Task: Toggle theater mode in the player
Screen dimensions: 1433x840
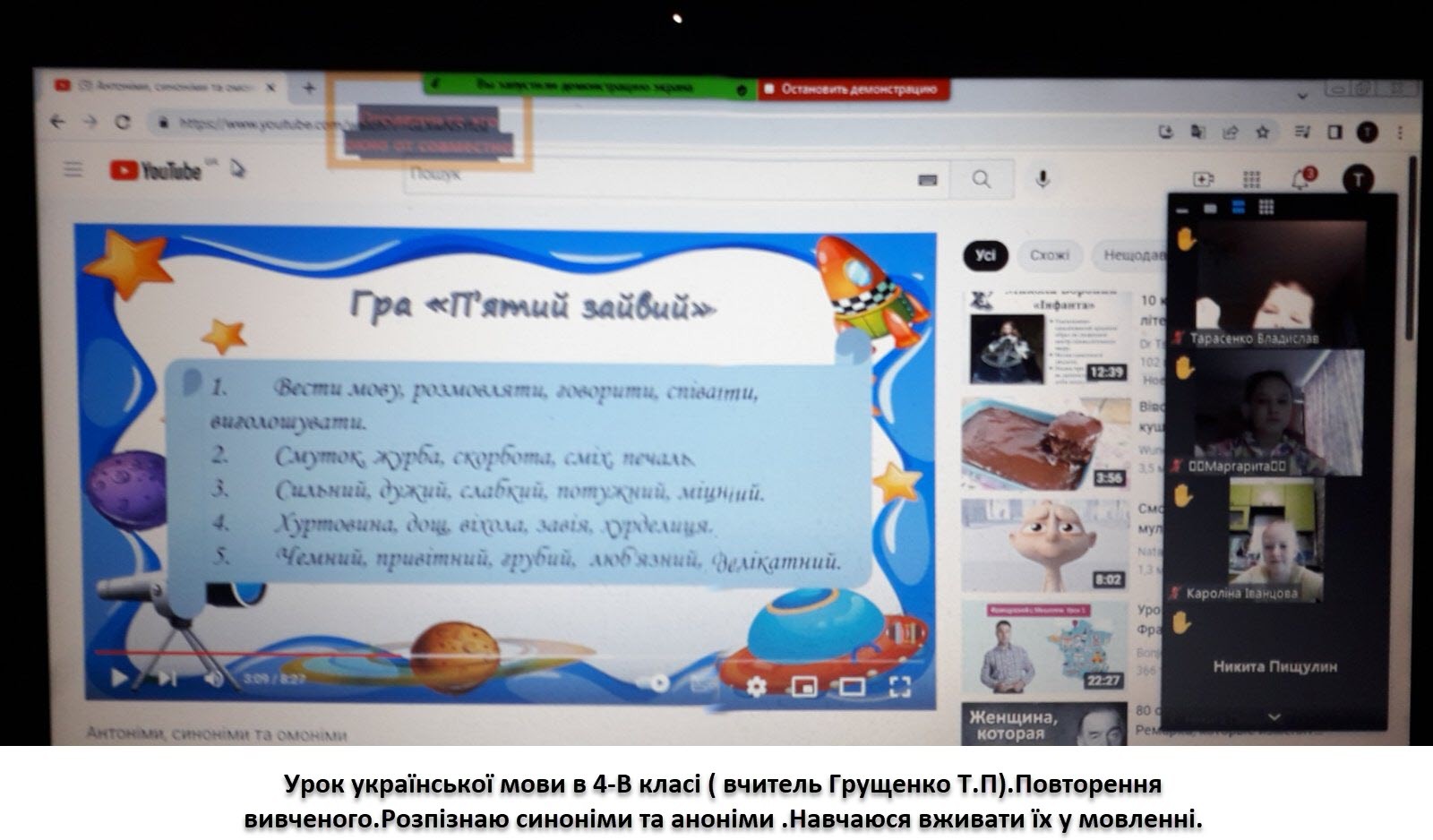Action: click(x=851, y=687)
